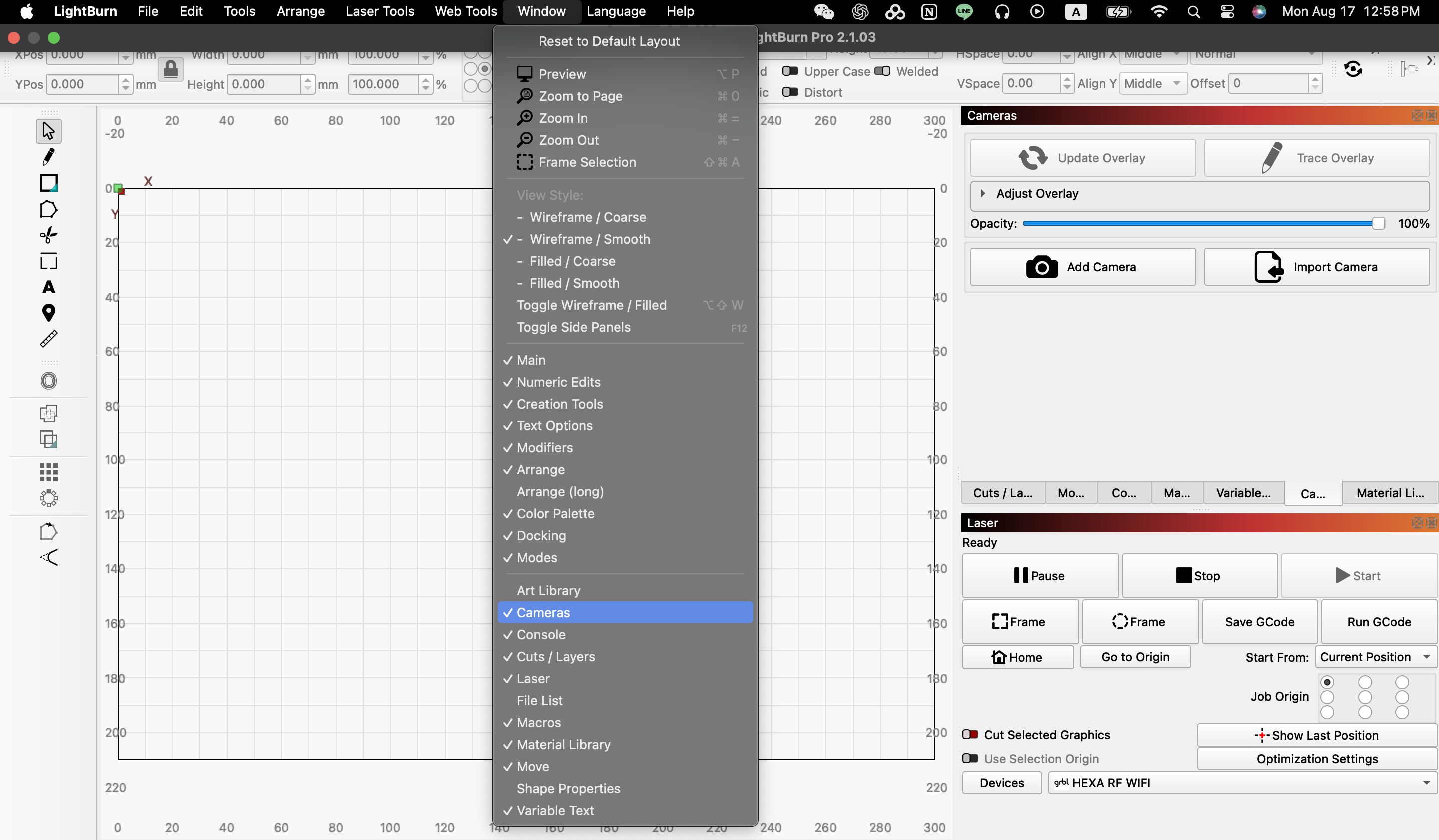Open the Circular Array tool

click(48, 499)
